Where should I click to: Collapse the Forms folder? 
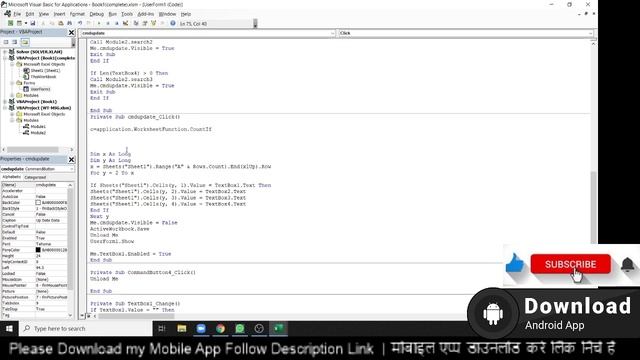pyautogui.click(x=12, y=83)
